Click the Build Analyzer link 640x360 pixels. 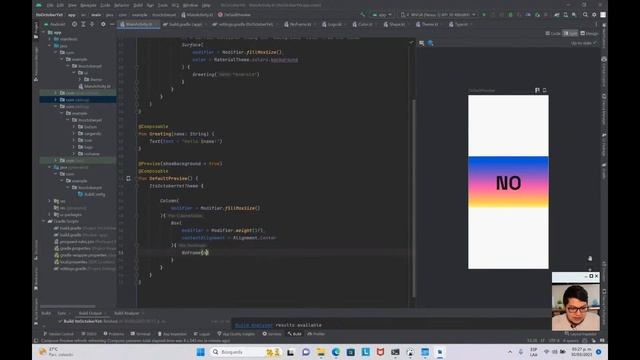tap(253, 325)
